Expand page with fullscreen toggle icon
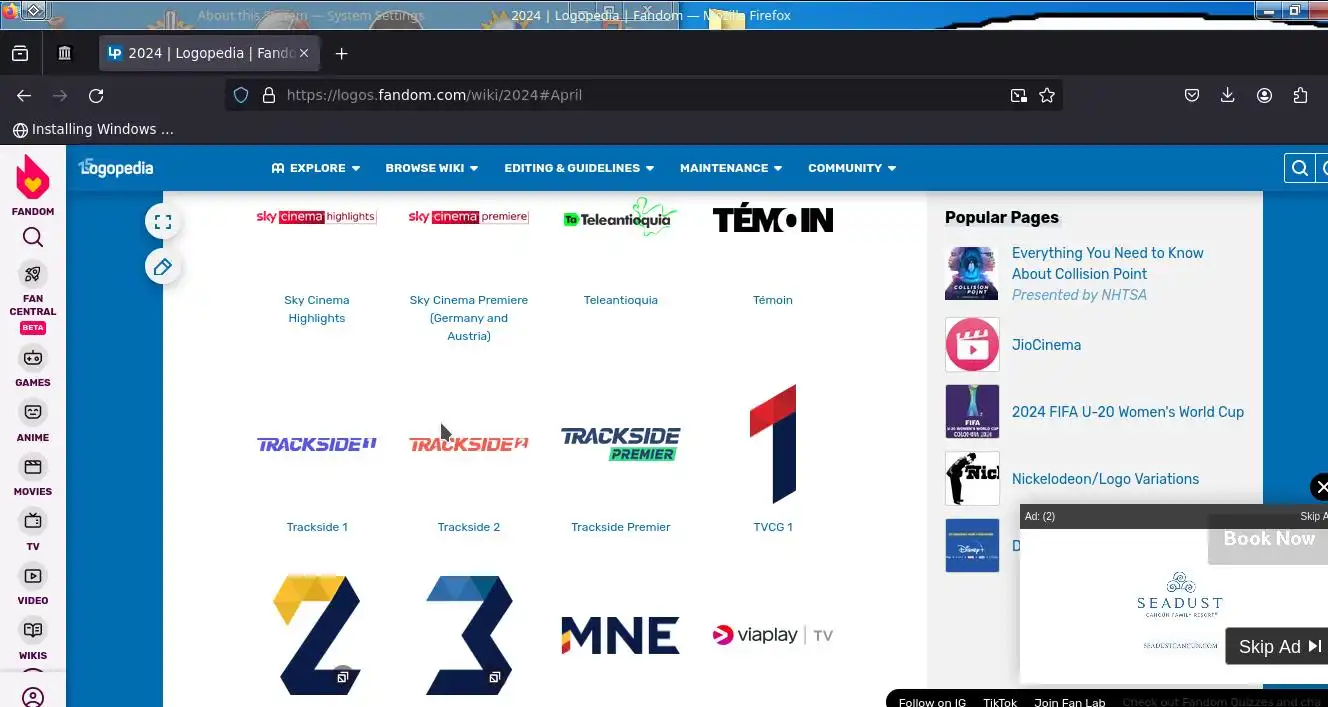The height and width of the screenshot is (707, 1328). pyautogui.click(x=163, y=222)
